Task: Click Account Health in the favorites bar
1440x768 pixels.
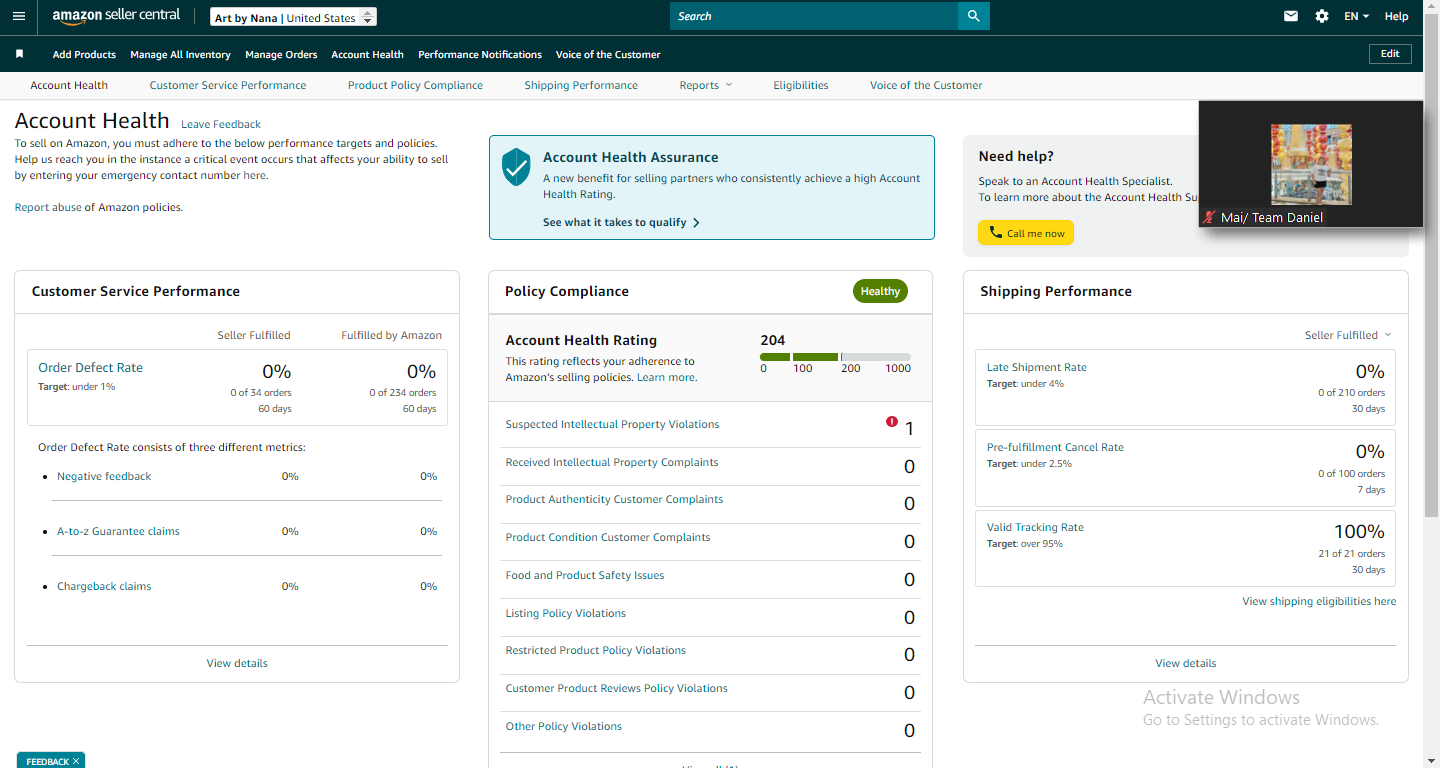Action: click(x=367, y=54)
